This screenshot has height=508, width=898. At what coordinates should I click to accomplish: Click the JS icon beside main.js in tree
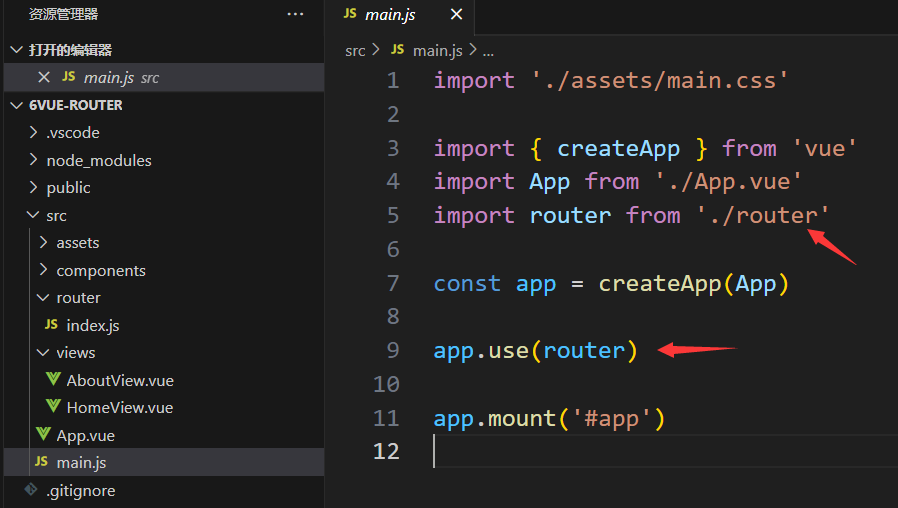coord(41,462)
